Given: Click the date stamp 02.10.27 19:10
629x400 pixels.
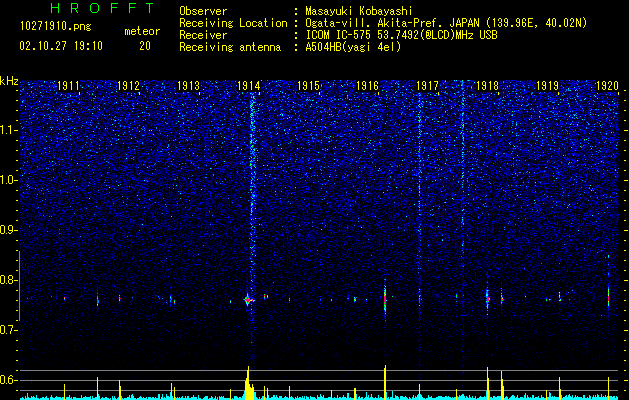Looking at the screenshot, I should [x=61, y=46].
